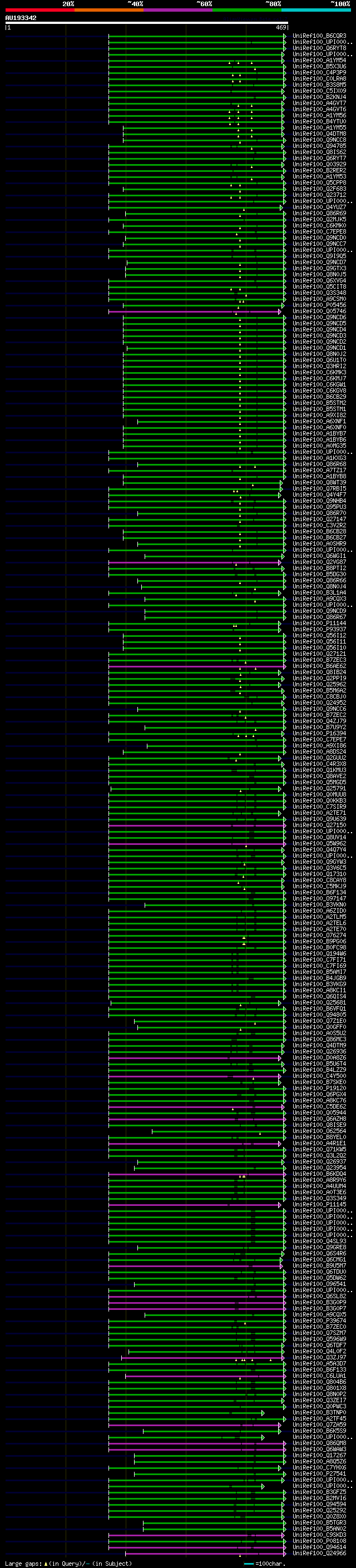The image size is (356, 1568).
Task: Select the UniRef100_C4R3X8 label
Action: tap(319, 764)
